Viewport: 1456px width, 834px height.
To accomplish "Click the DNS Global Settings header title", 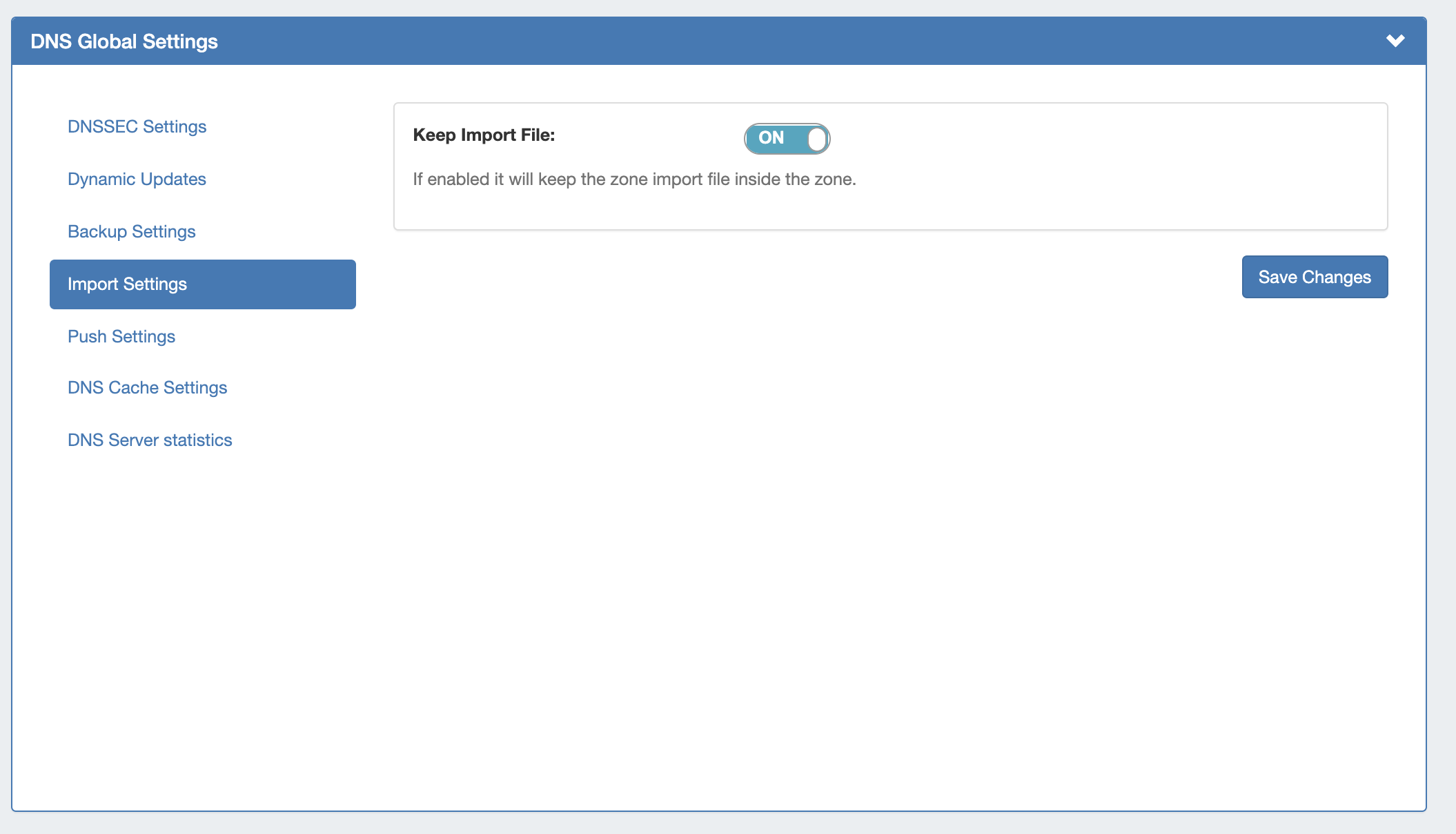I will (x=124, y=41).
